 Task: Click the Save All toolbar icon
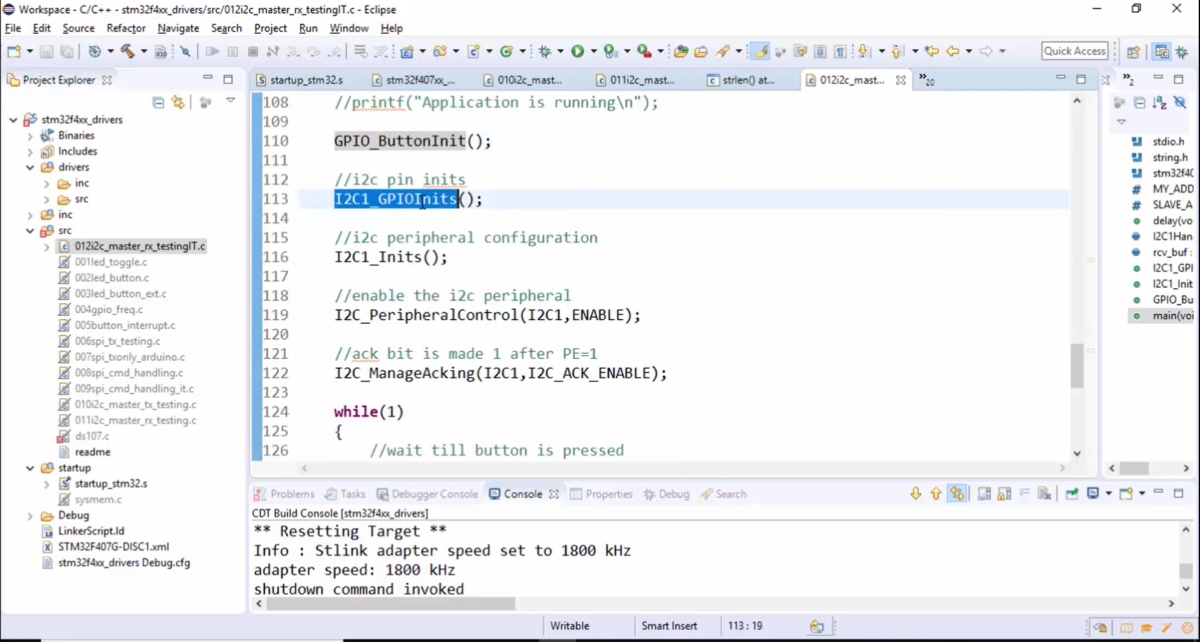point(66,51)
